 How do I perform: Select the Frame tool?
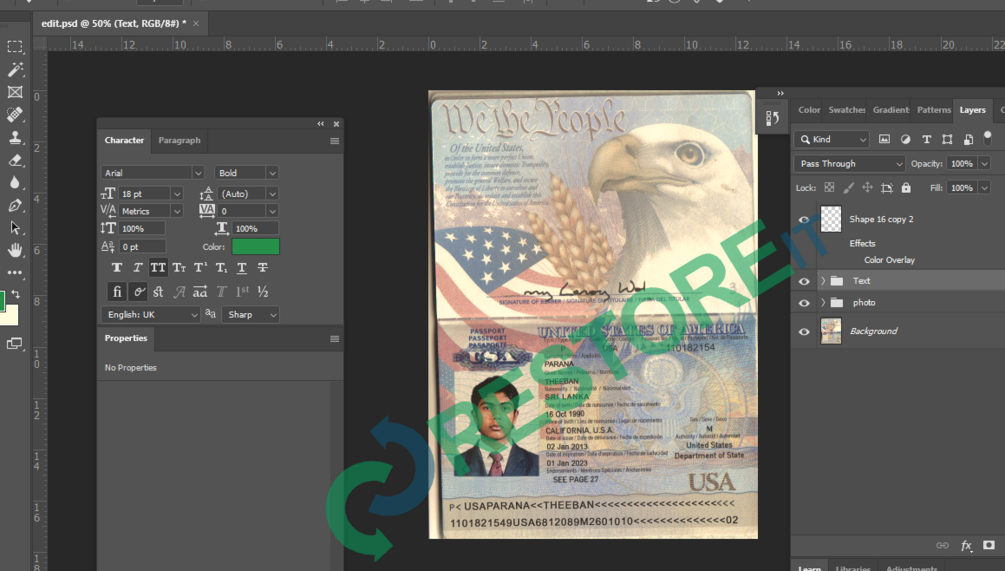[x=15, y=92]
